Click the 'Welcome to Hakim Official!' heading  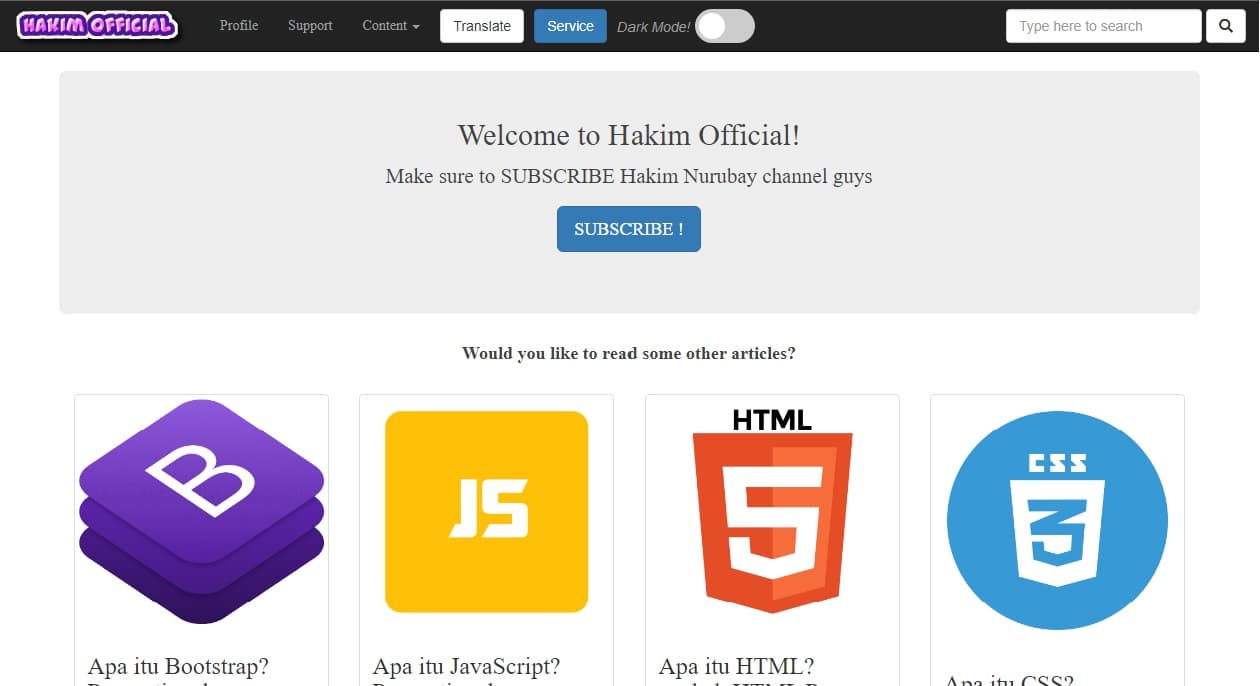[629, 135]
